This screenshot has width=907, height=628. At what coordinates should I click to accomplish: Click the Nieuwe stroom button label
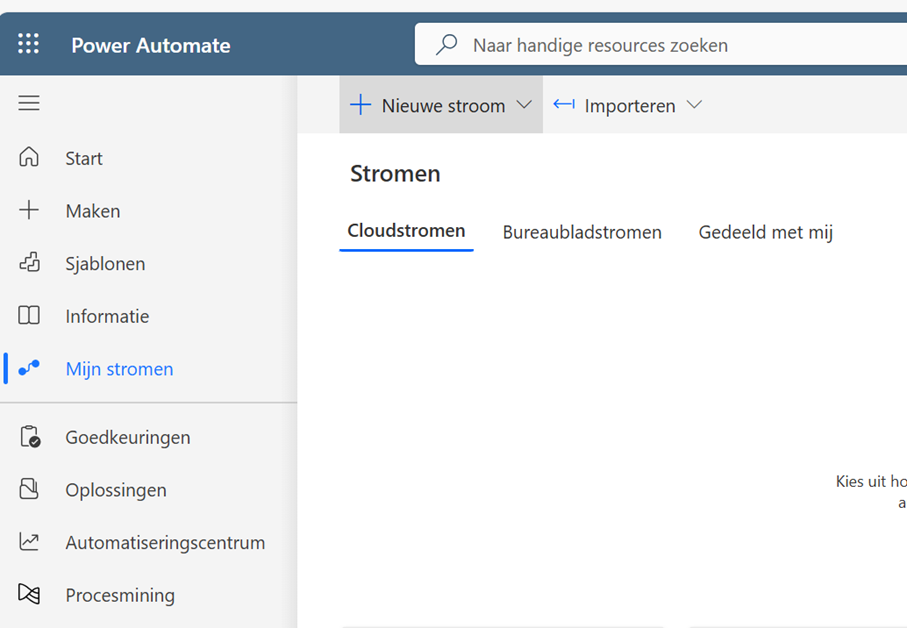pyautogui.click(x=443, y=106)
